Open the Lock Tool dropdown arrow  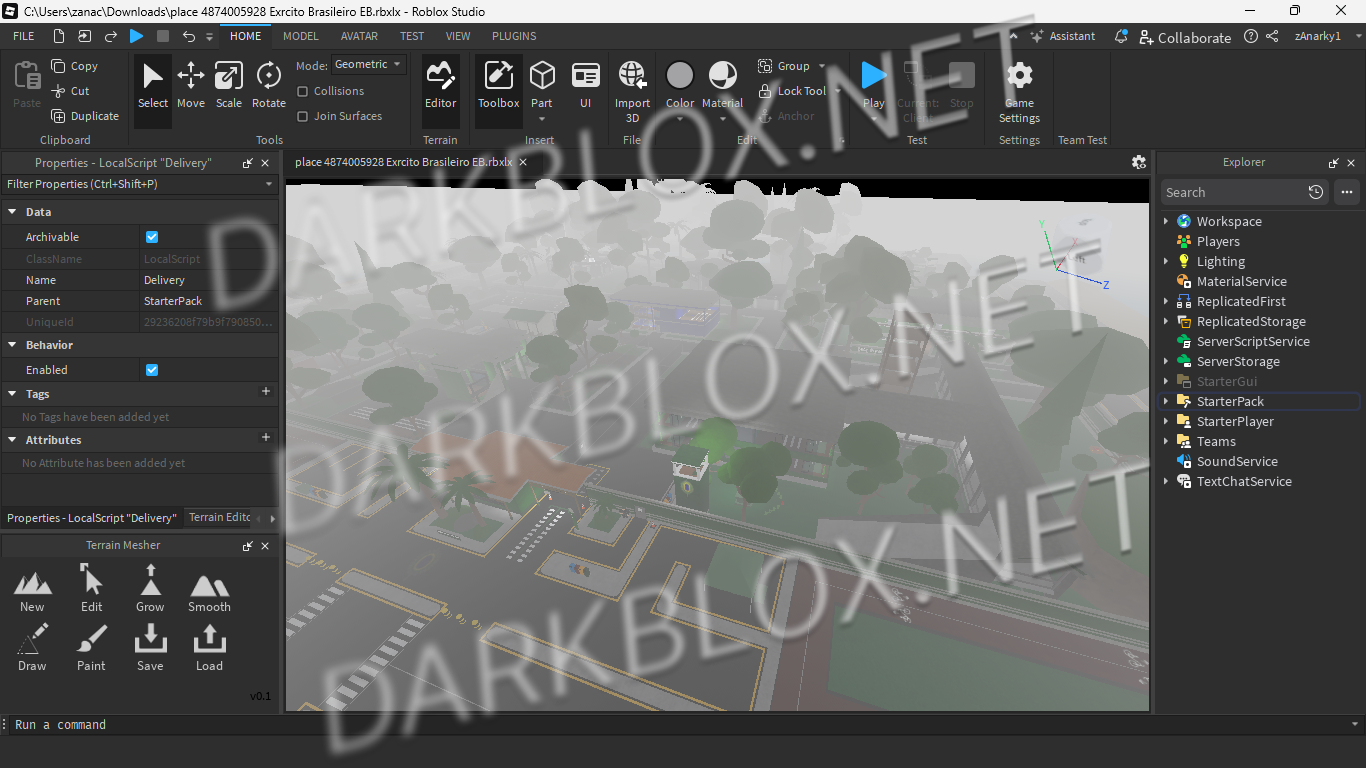[x=837, y=91]
